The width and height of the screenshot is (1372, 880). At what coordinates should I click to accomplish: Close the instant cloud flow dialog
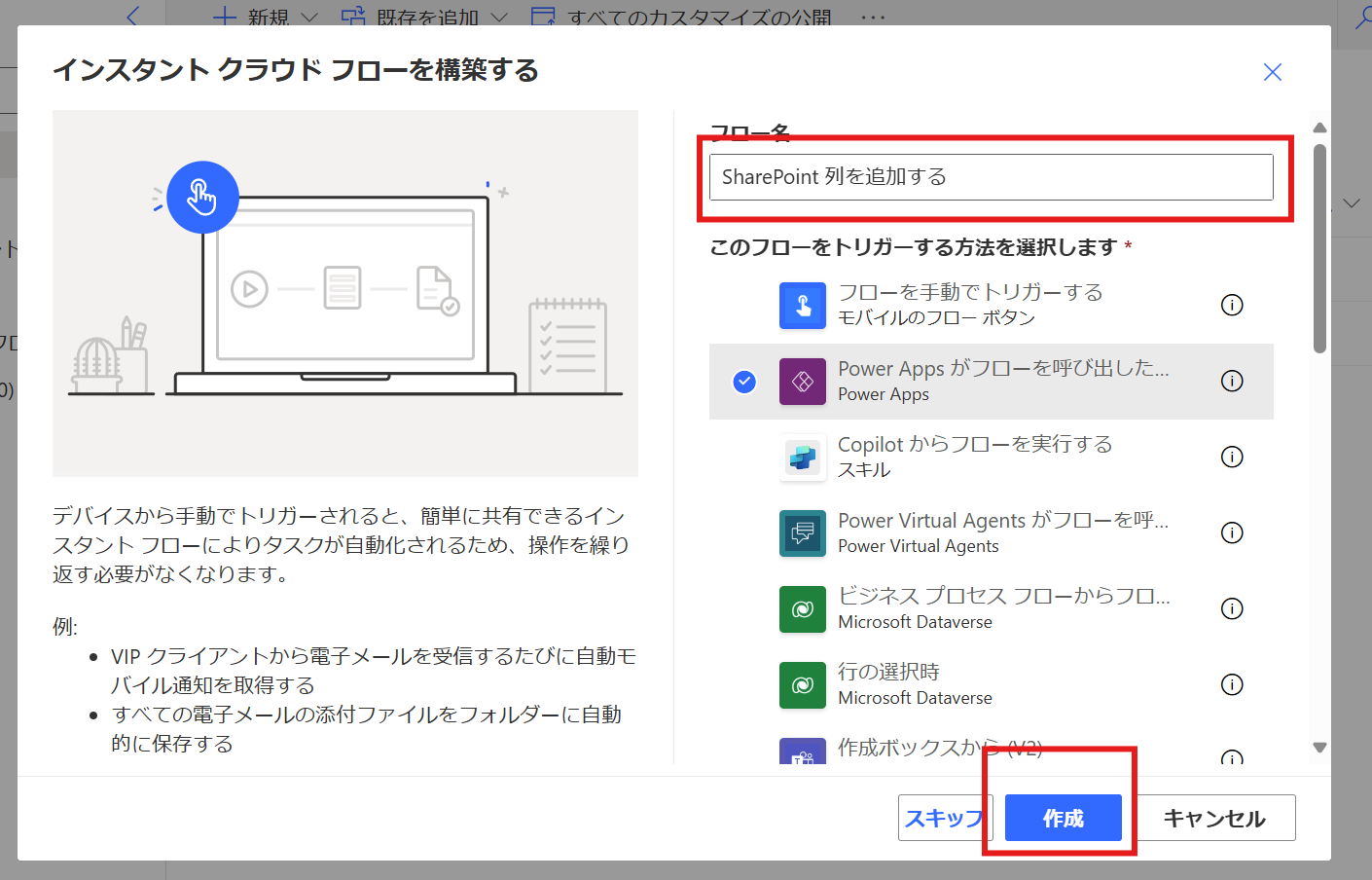[1272, 72]
